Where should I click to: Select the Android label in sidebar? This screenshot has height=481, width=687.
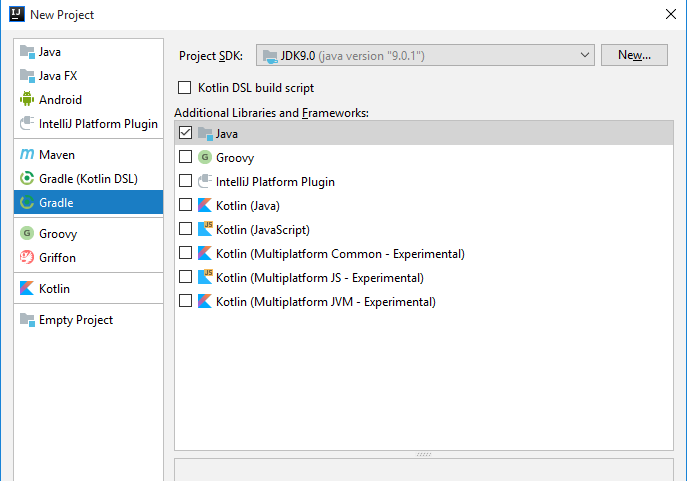click(60, 100)
